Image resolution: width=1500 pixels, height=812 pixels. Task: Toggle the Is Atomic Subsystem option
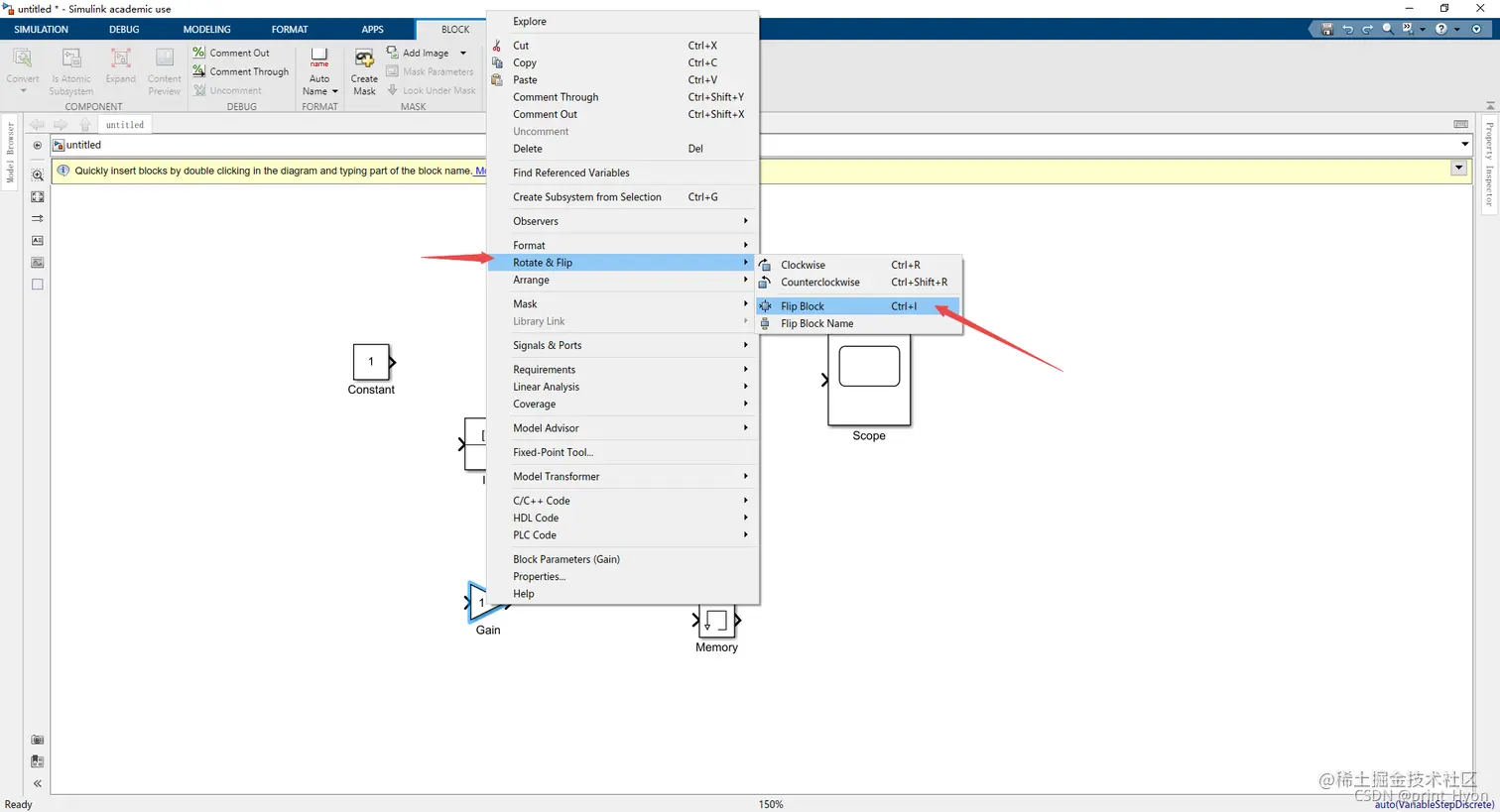tap(71, 71)
